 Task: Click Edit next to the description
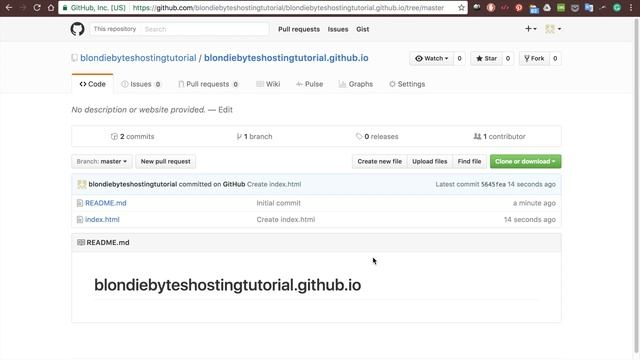coord(225,109)
